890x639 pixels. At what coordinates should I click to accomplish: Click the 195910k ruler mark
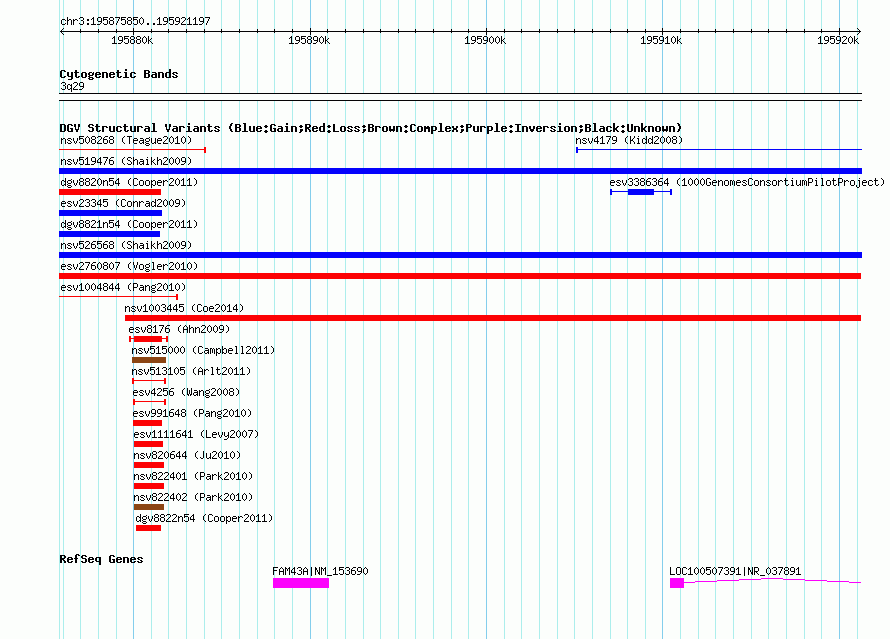661,40
